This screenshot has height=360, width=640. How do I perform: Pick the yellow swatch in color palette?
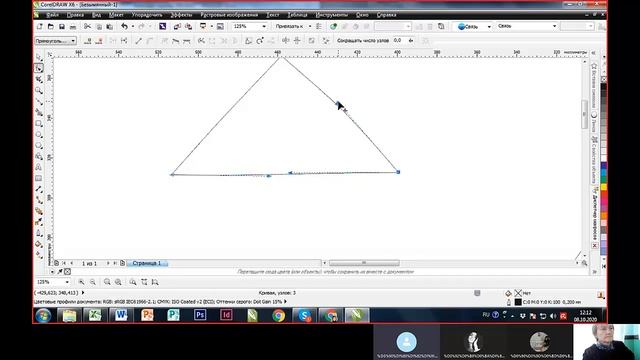pyautogui.click(x=603, y=187)
